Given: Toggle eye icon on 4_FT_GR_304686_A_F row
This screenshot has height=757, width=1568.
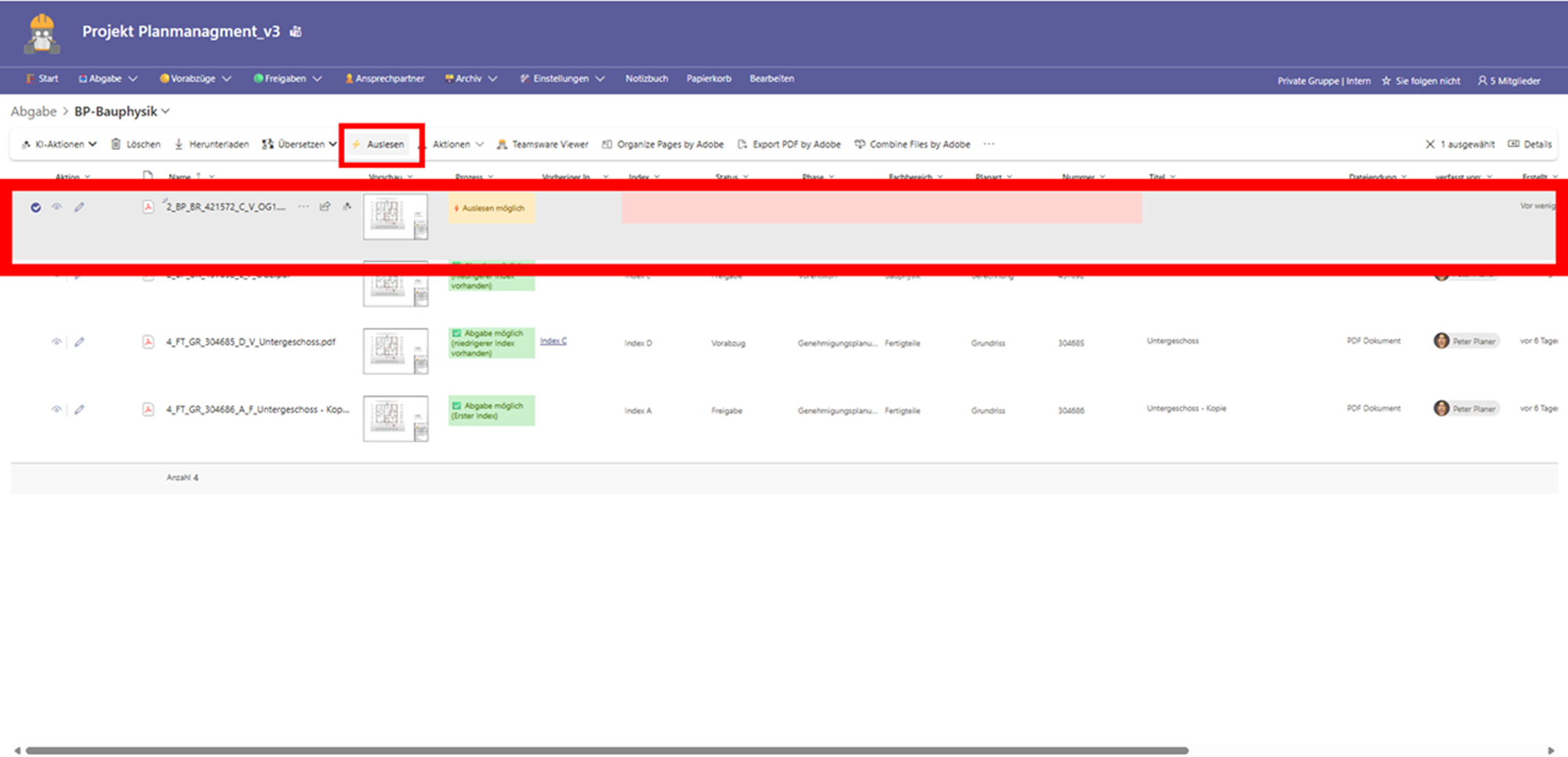Looking at the screenshot, I should tap(56, 409).
